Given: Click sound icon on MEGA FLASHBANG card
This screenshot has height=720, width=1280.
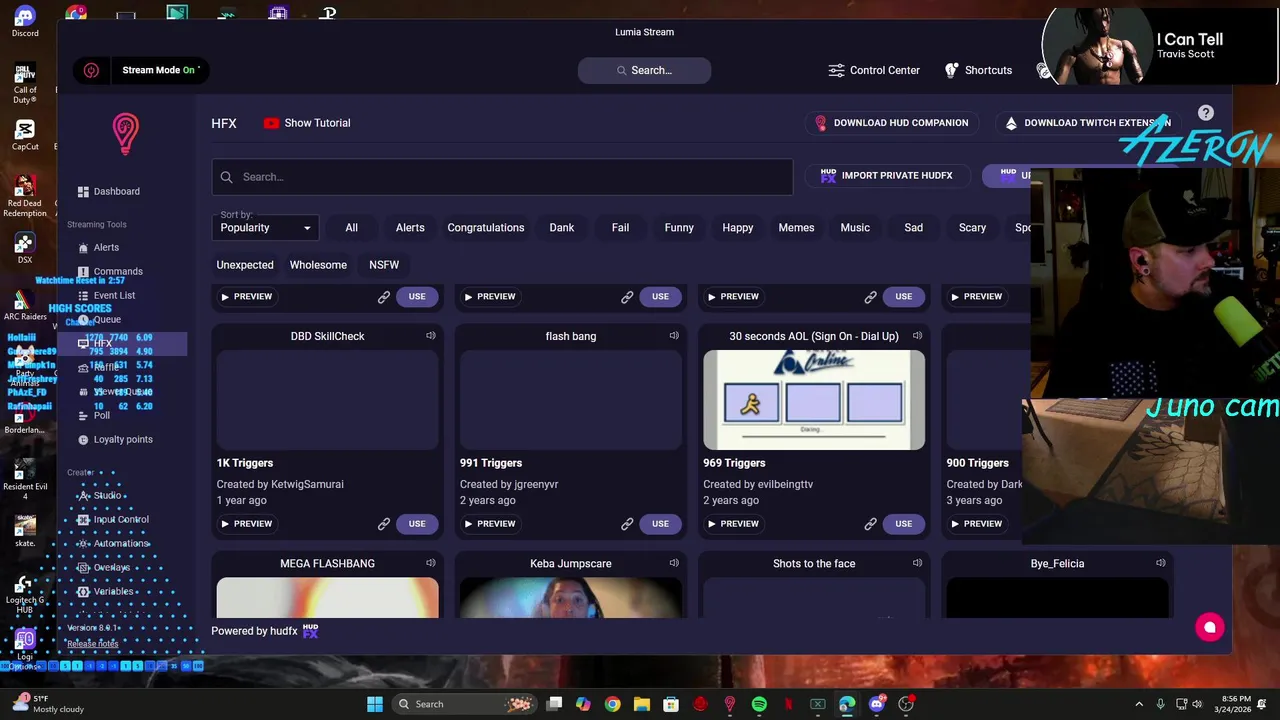Looking at the screenshot, I should click(431, 563).
